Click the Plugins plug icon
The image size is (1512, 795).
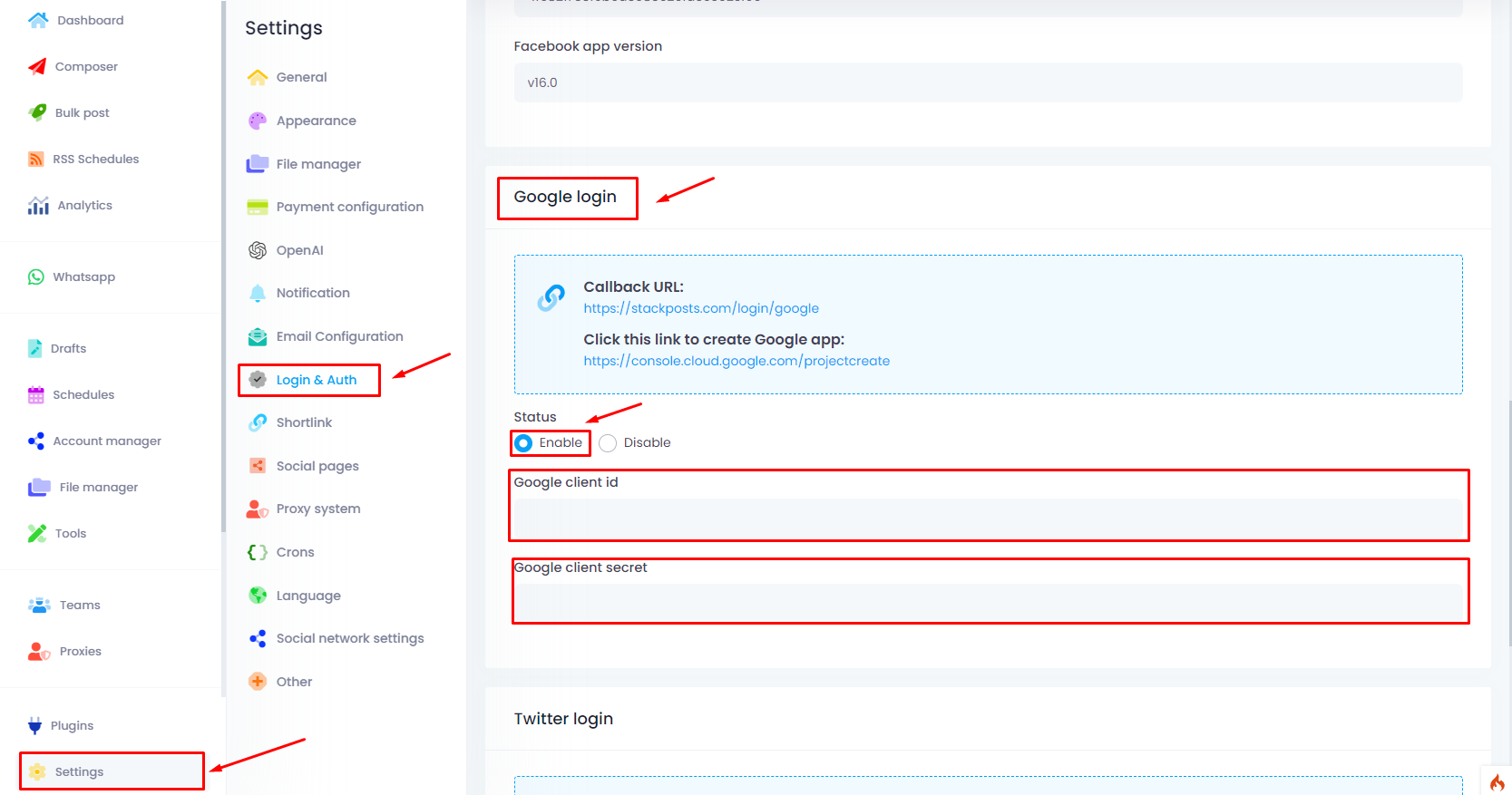click(x=35, y=725)
